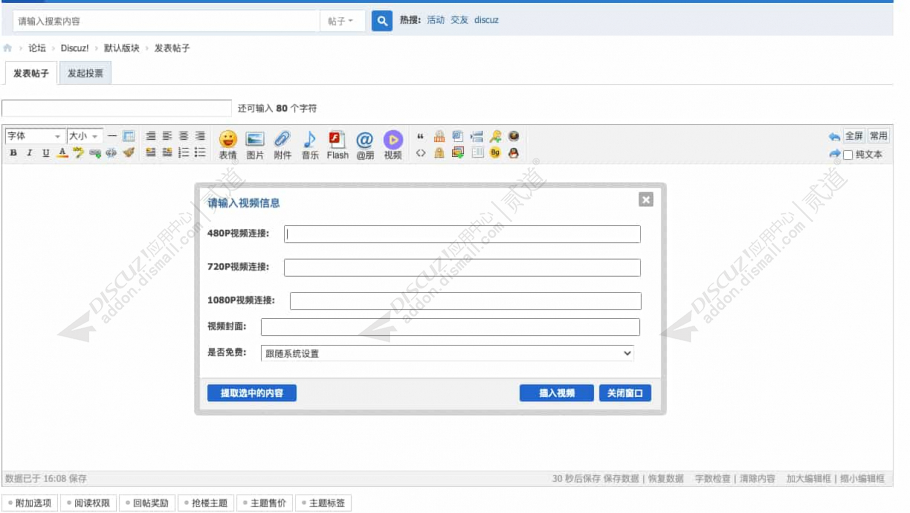Focus the 480P视频连接 input field
The image size is (910, 513).
click(463, 234)
